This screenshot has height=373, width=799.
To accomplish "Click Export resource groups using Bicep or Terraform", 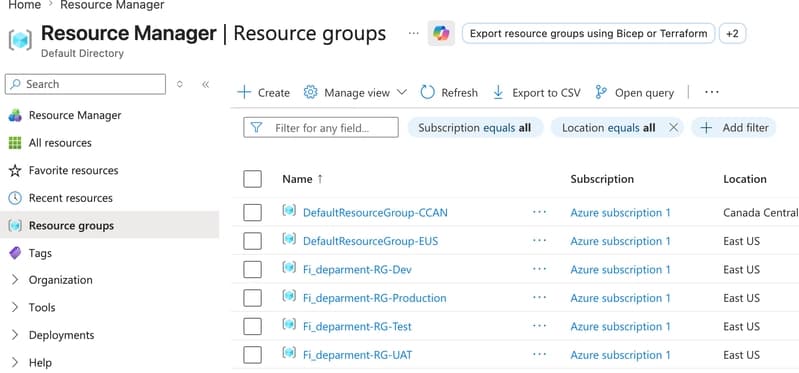I will pyautogui.click(x=589, y=34).
